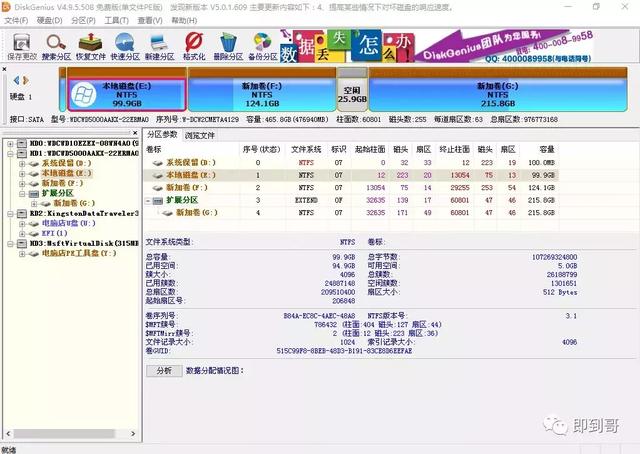Open the 文件(F) menu
The height and width of the screenshot is (454, 640).
click(16, 20)
